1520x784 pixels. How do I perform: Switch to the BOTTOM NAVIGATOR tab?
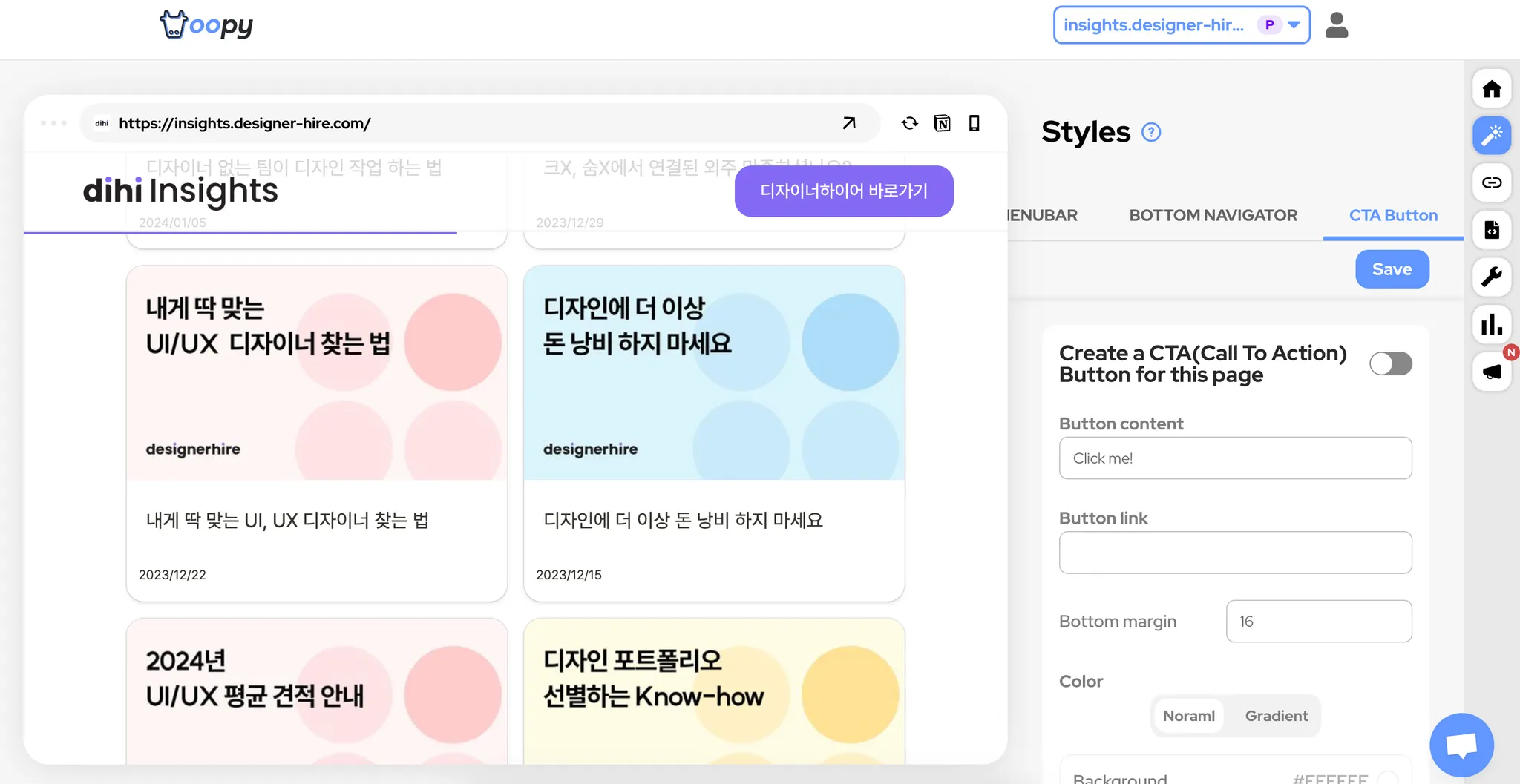1213,215
